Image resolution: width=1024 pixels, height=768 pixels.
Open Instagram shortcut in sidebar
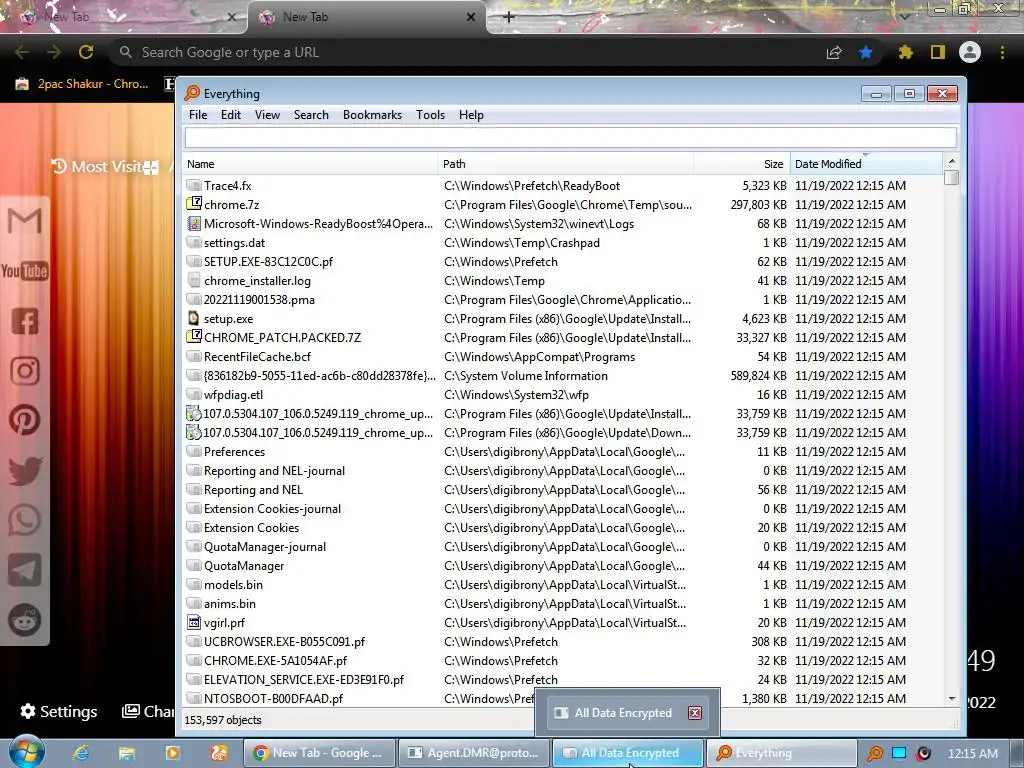(x=24, y=371)
